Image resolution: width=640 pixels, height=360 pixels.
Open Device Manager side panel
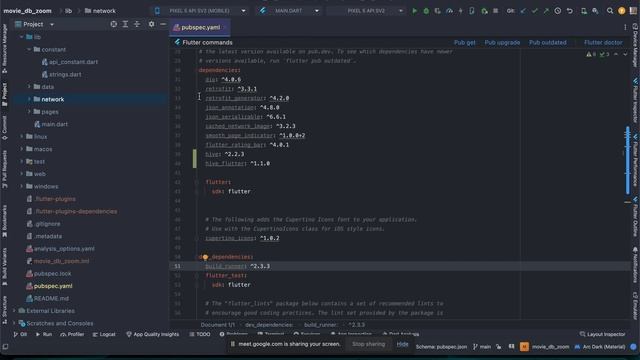coord(635,45)
